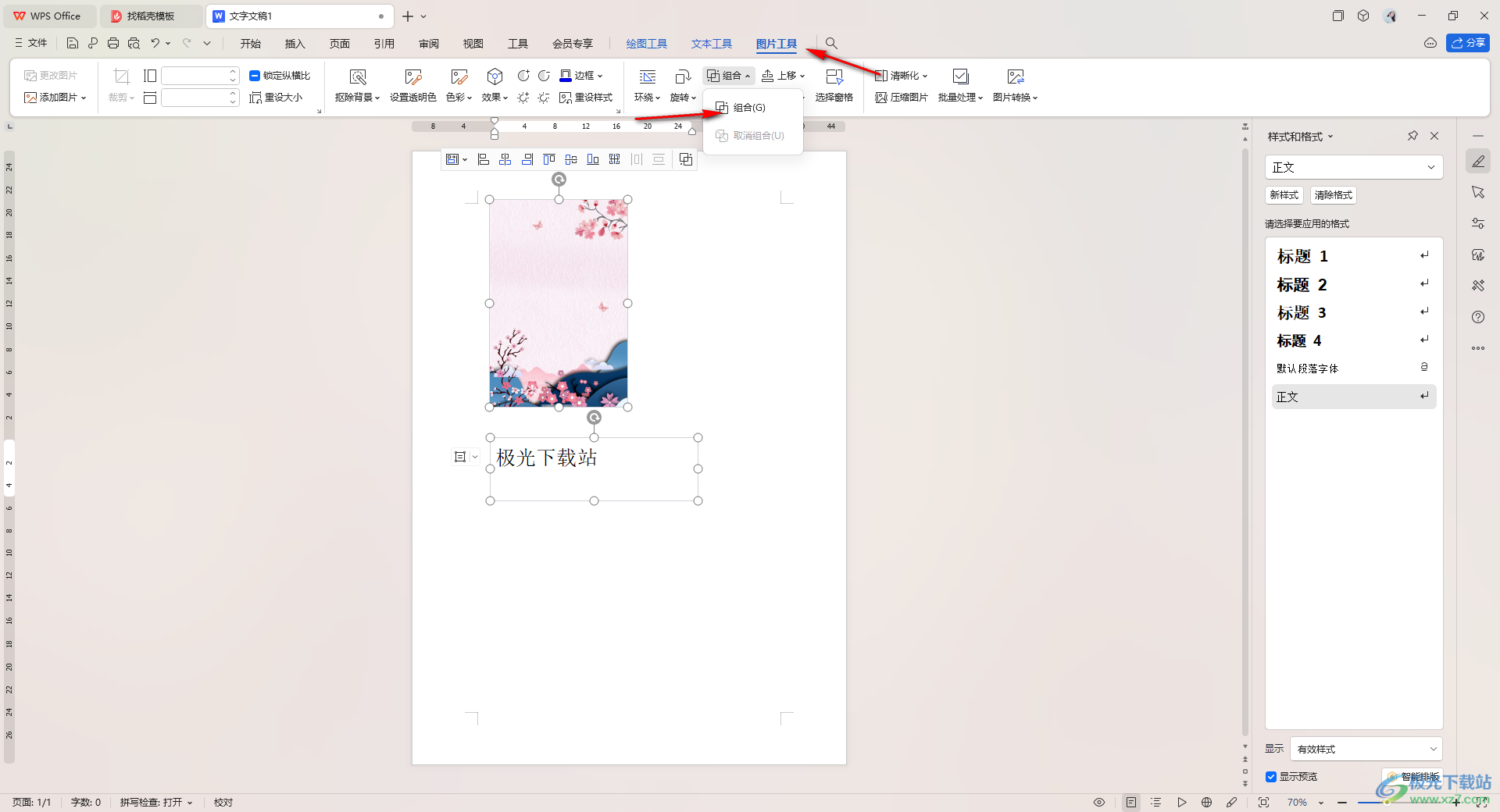Click the 校对 proofreading button
The width and height of the screenshot is (1500, 812).
point(223,802)
